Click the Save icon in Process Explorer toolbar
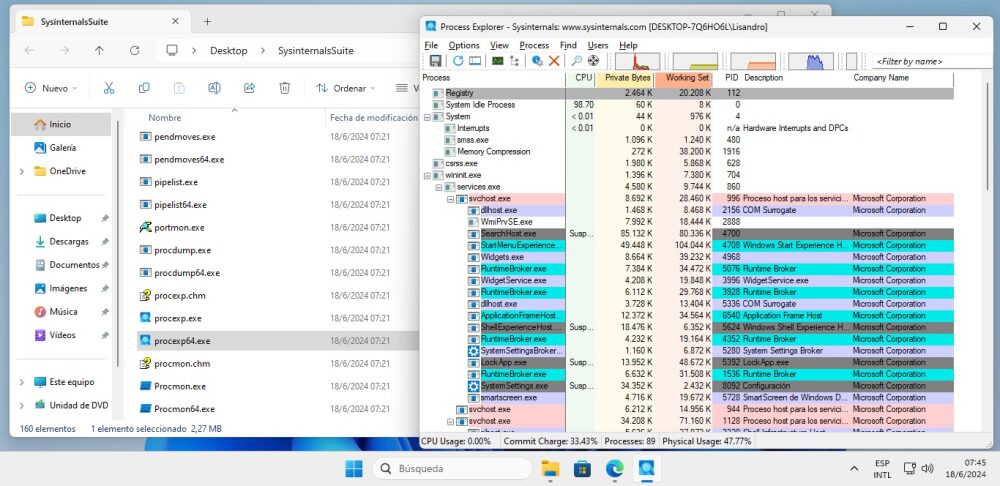Viewport: 1000px width, 486px height. point(436,61)
